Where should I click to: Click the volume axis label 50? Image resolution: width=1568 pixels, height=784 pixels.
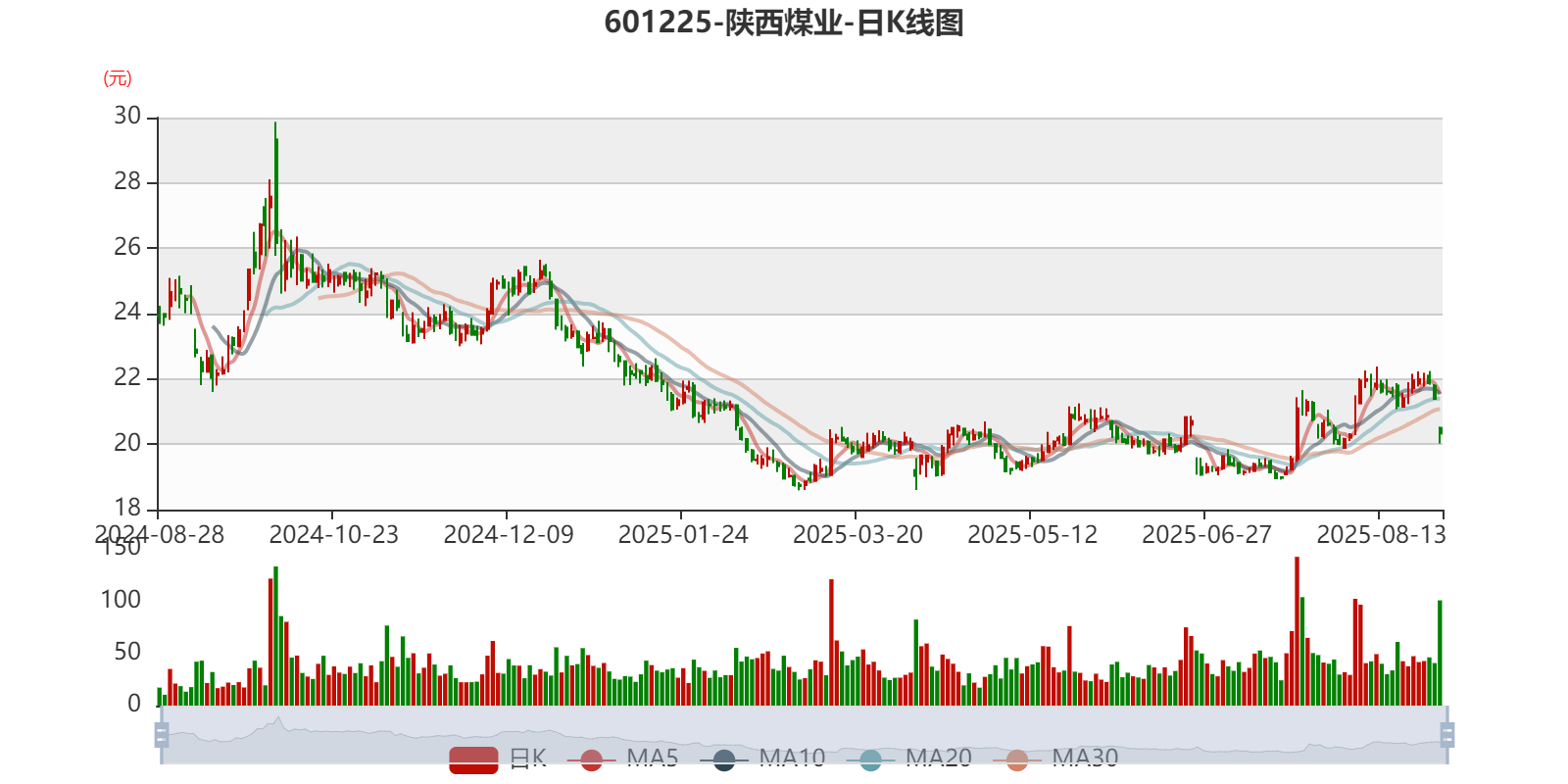pyautogui.click(x=127, y=651)
